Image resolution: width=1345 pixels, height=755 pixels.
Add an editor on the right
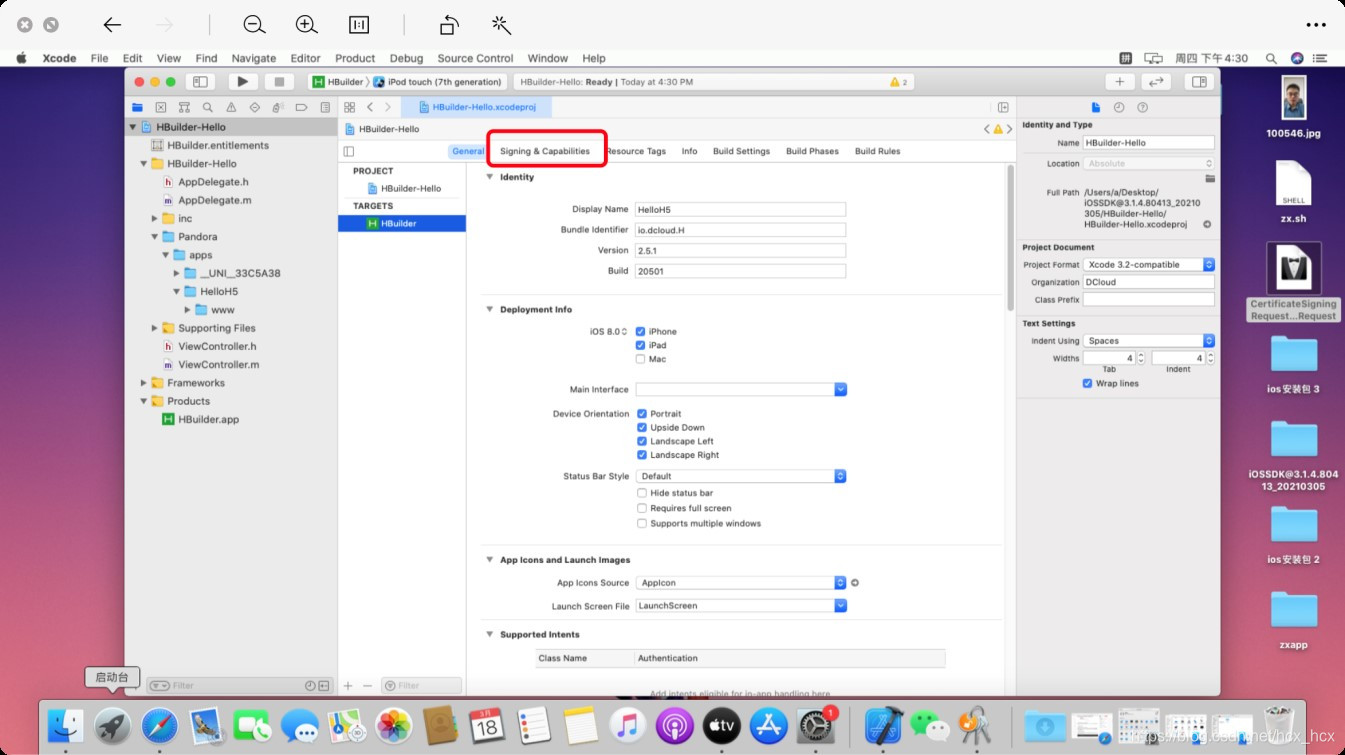pos(1003,107)
